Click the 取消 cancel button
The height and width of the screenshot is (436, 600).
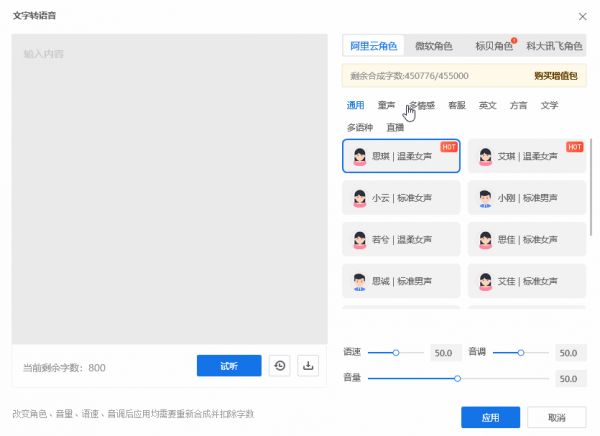pyautogui.click(x=556, y=417)
